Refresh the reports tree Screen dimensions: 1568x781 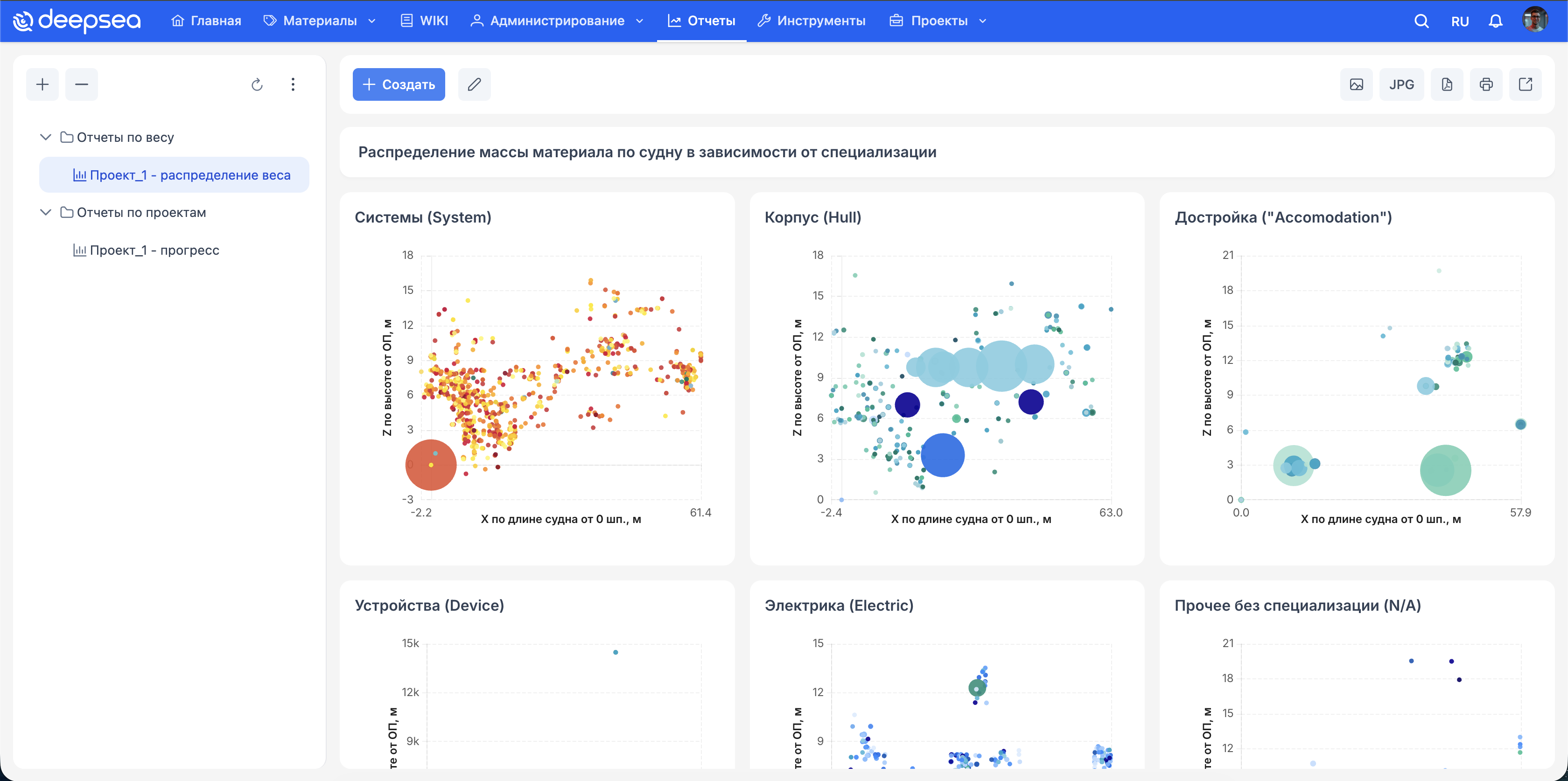point(257,84)
